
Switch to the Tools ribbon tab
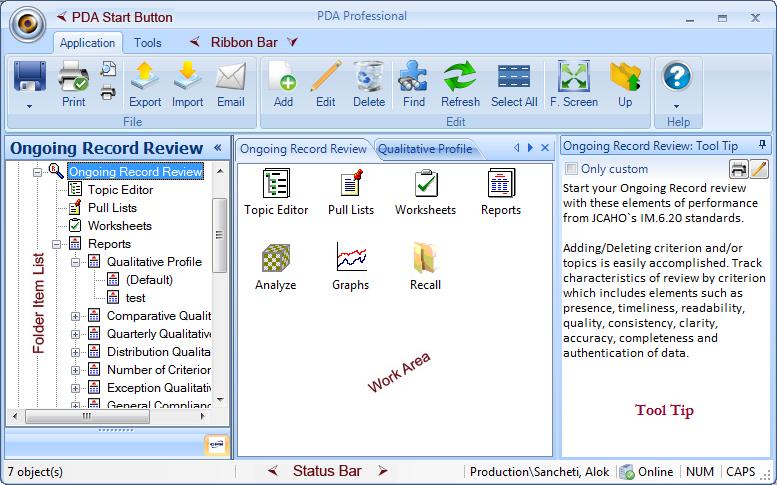pyautogui.click(x=148, y=43)
